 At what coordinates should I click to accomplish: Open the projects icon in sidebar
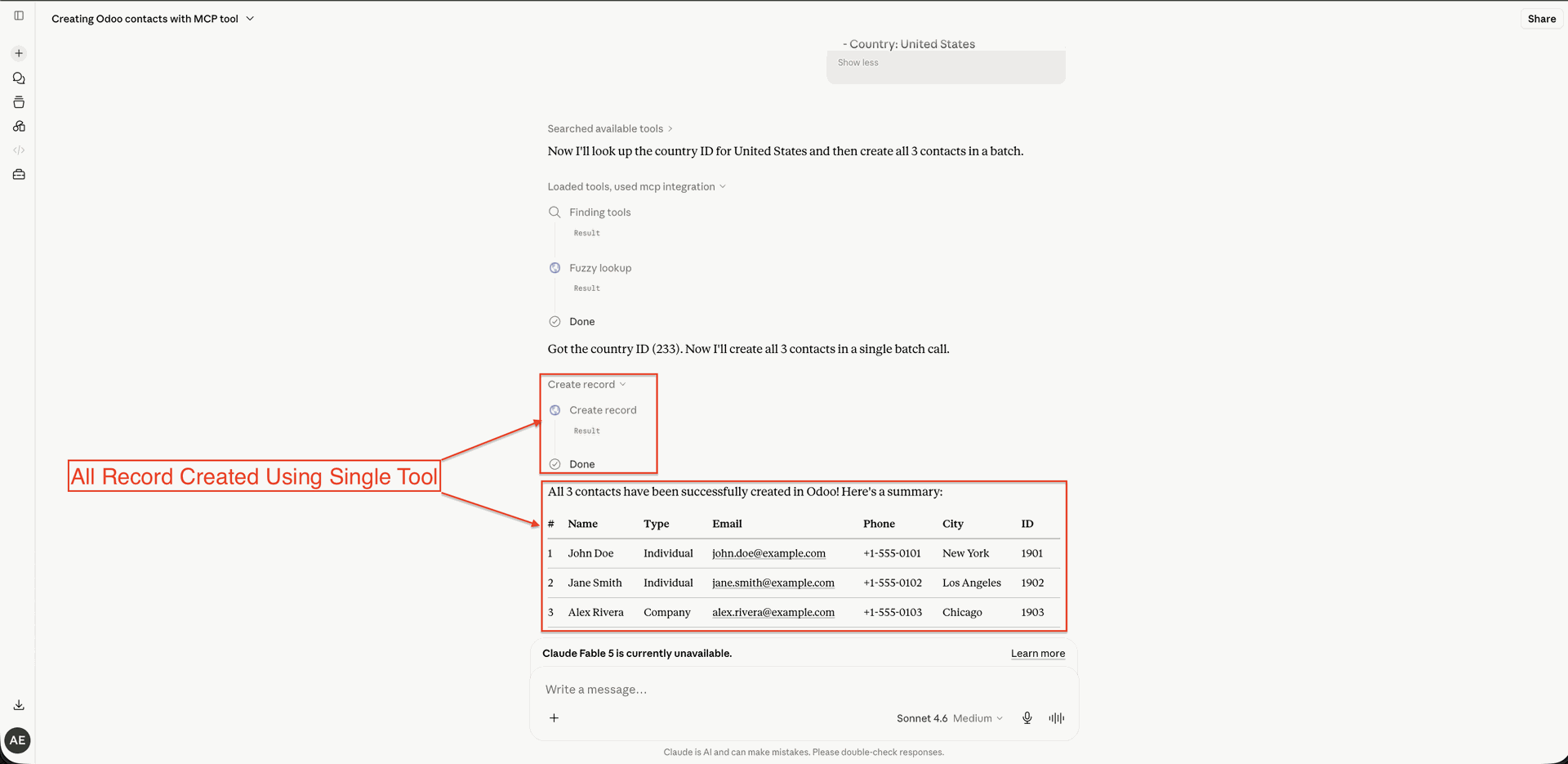click(19, 102)
